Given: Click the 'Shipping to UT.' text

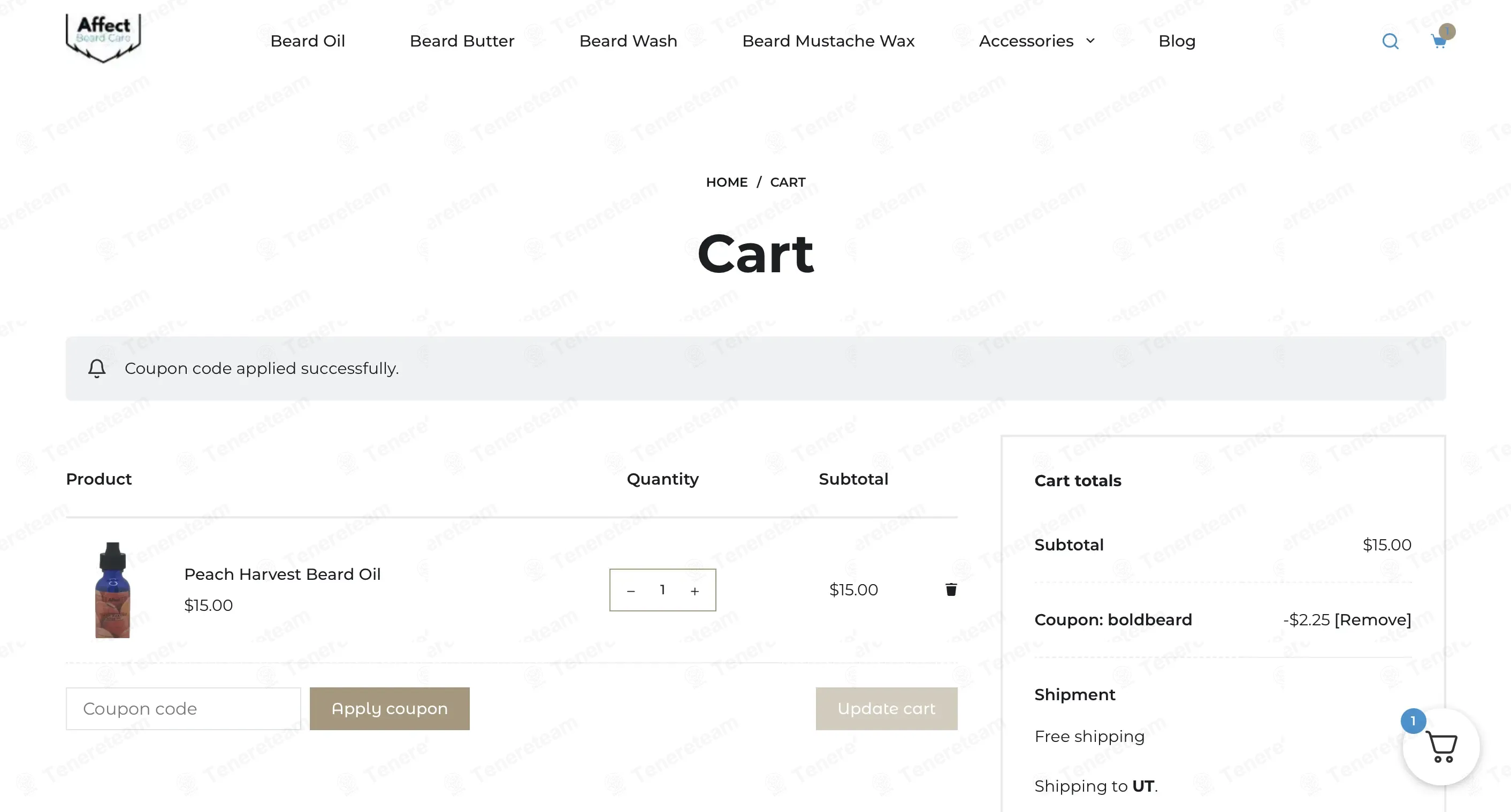Looking at the screenshot, I should click(x=1096, y=786).
